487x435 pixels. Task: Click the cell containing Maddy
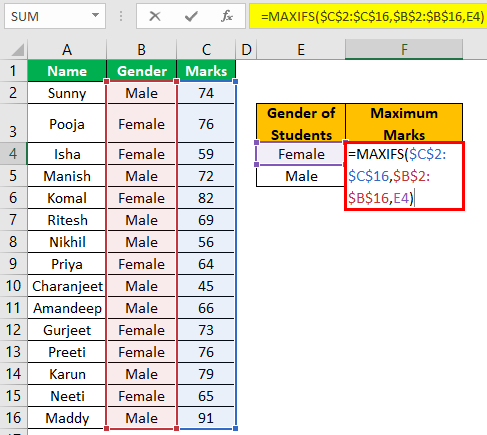point(67,418)
